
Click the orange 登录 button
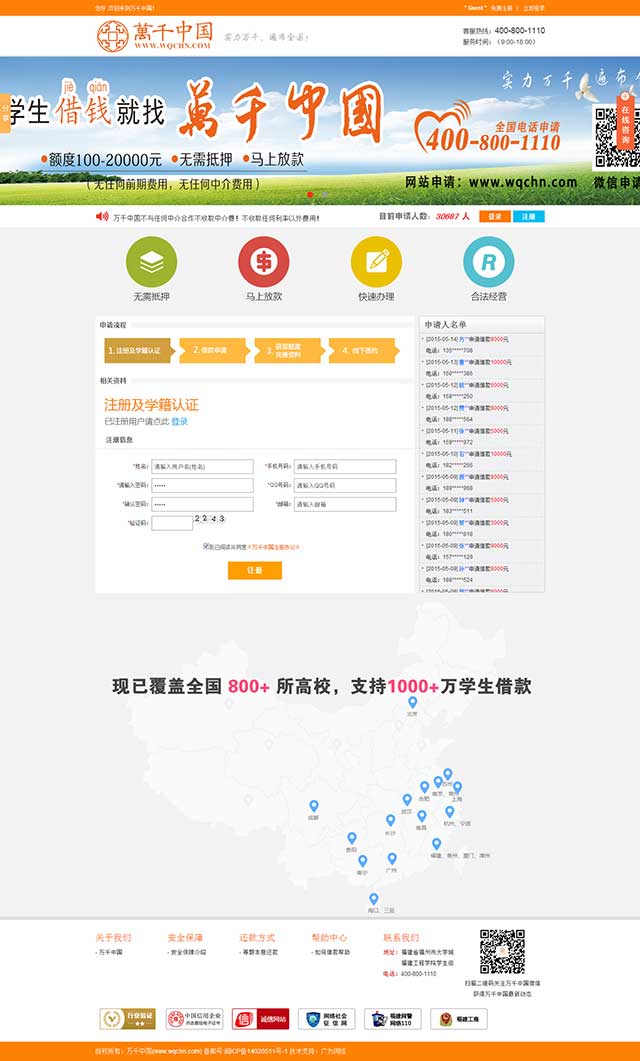pos(495,217)
